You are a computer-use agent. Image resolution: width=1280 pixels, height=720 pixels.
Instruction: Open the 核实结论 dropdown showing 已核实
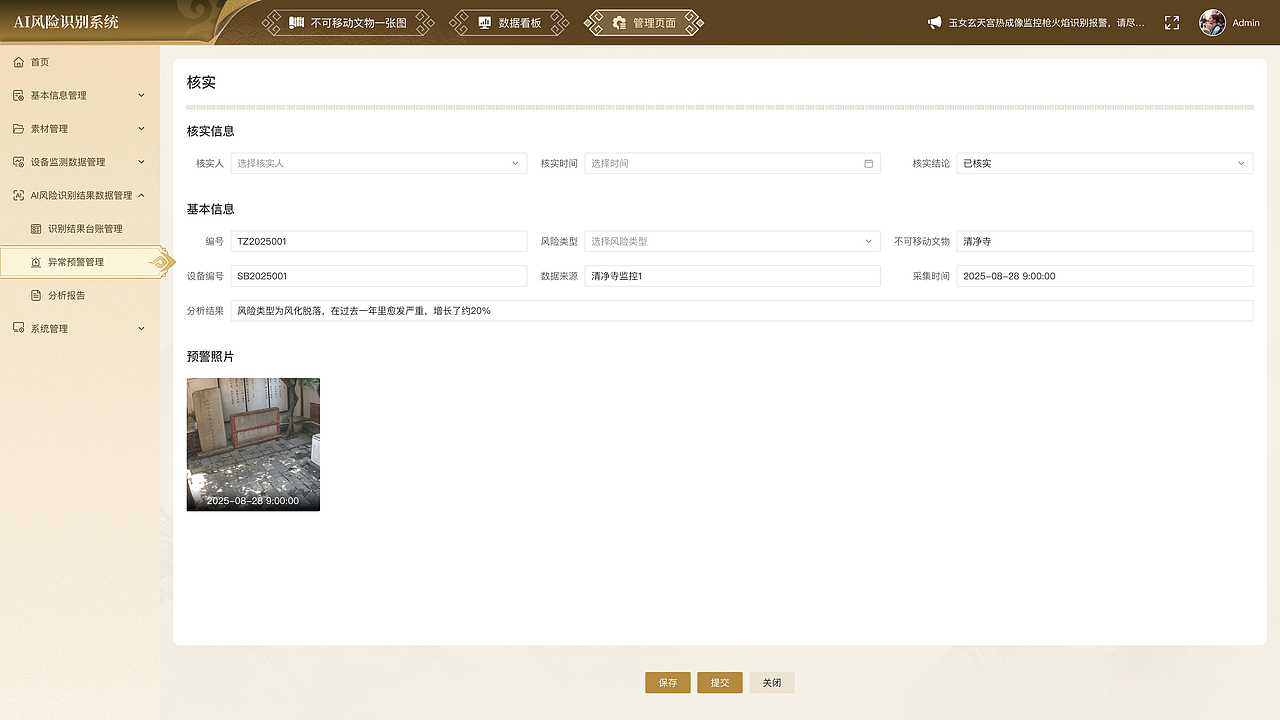[x=1104, y=163]
